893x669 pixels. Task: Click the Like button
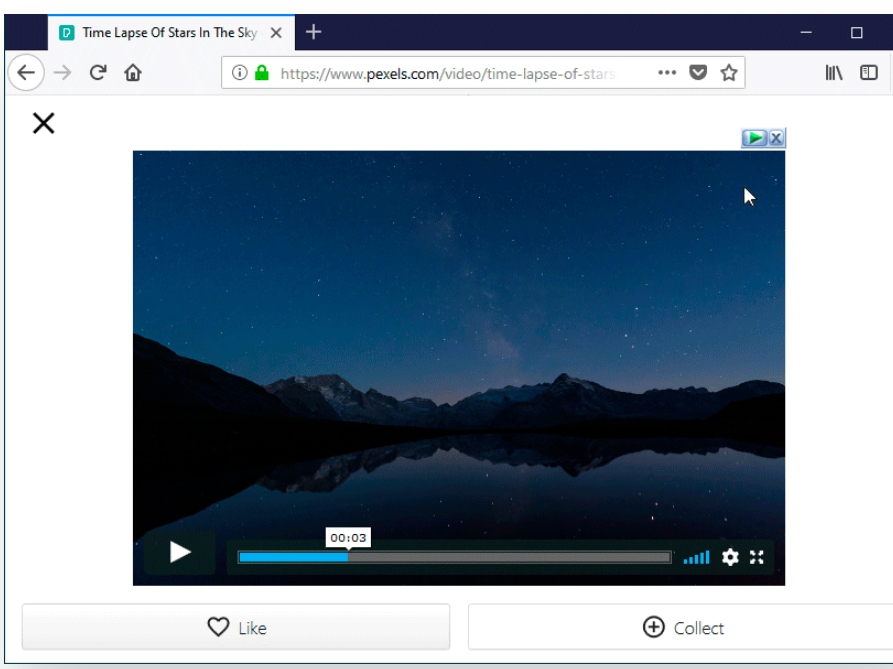click(x=236, y=627)
